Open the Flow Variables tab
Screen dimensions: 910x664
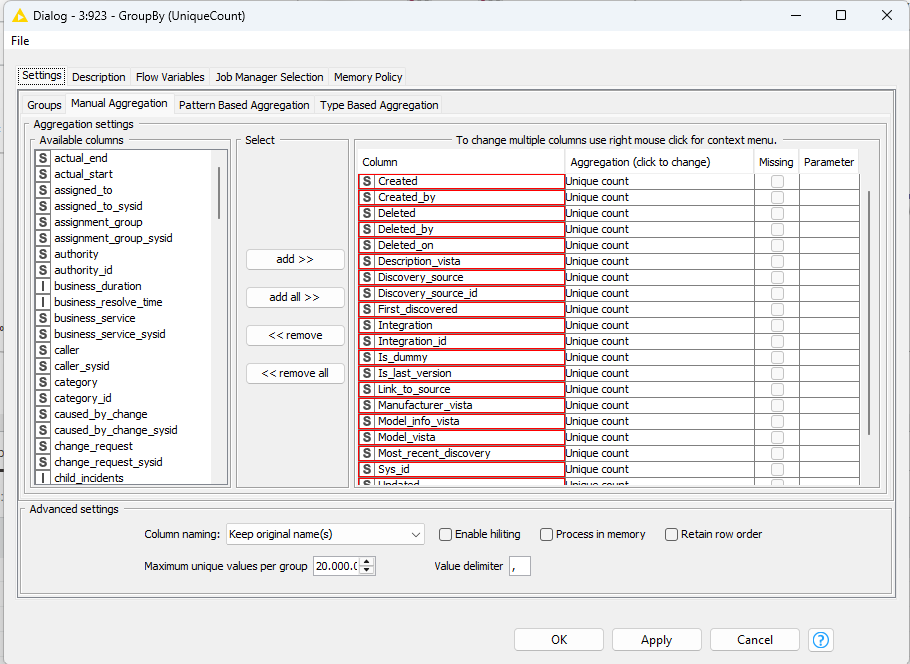point(170,77)
